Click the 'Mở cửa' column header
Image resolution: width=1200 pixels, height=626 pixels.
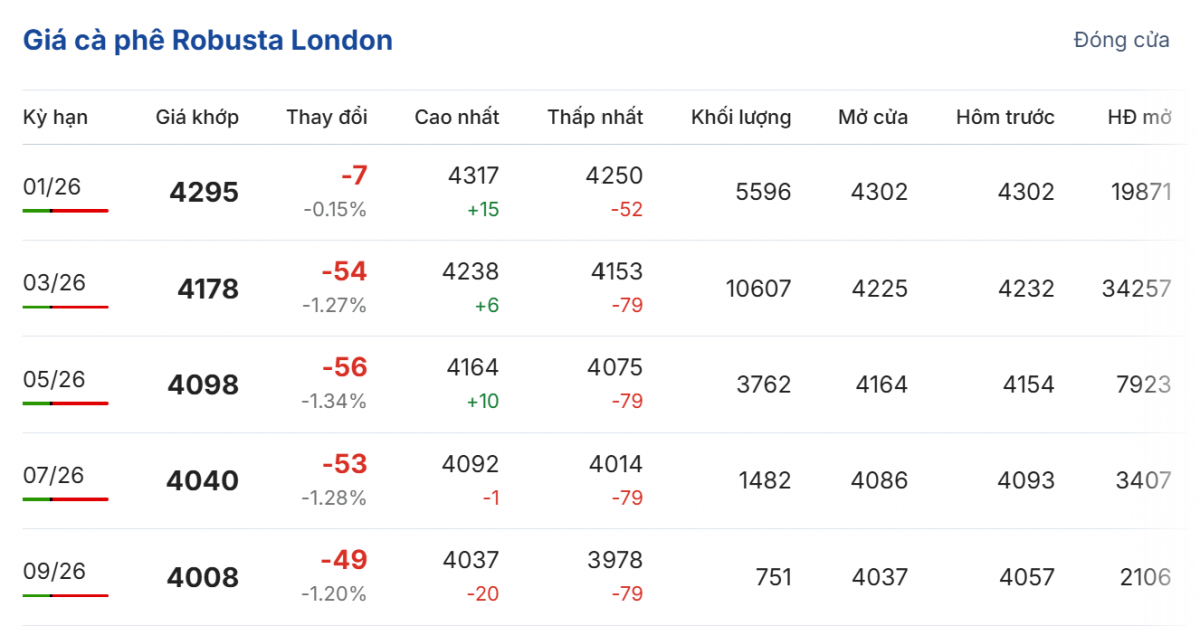[873, 117]
